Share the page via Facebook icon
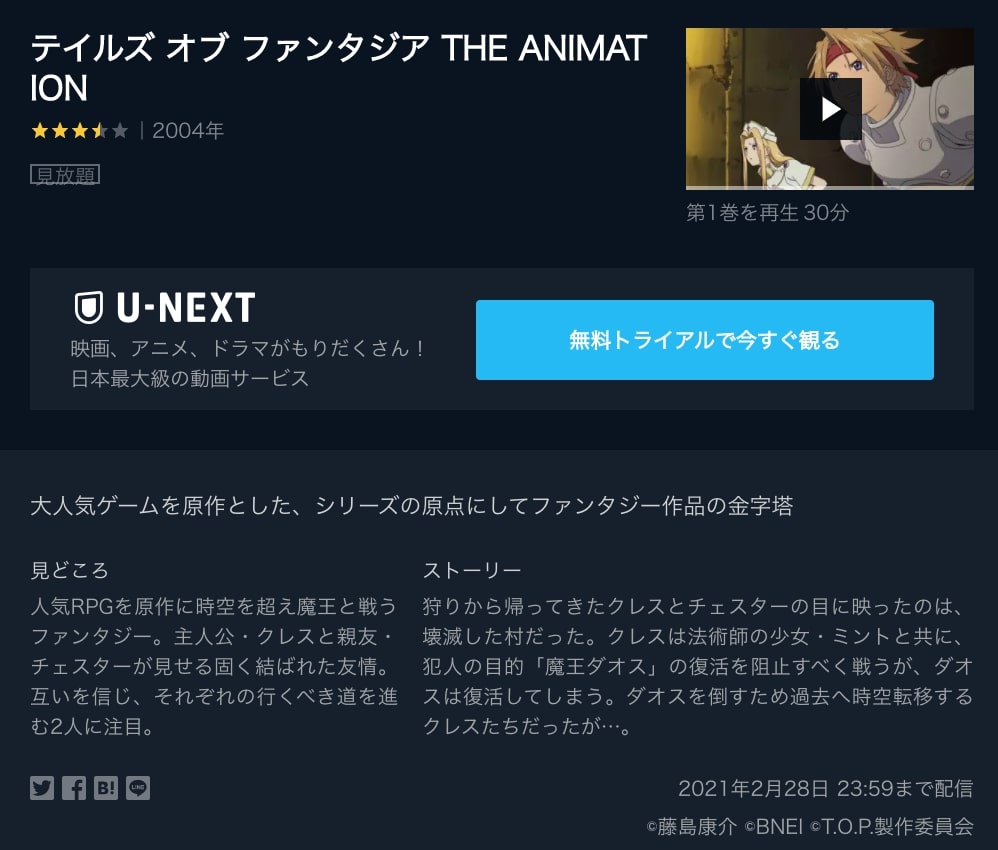Image resolution: width=998 pixels, height=850 pixels. click(x=74, y=788)
